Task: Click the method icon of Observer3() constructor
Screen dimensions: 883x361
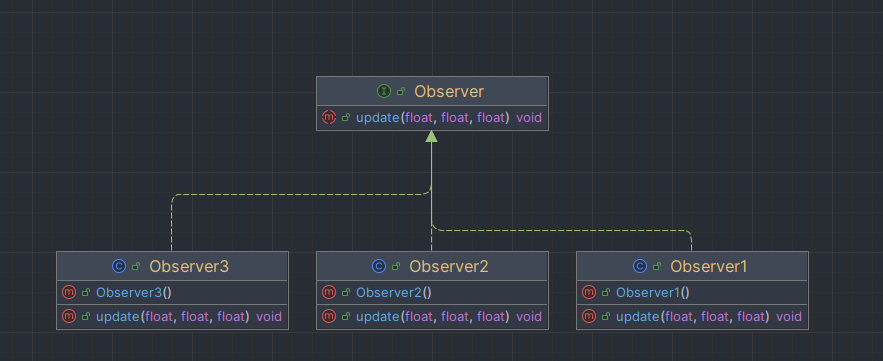Action: [69, 292]
